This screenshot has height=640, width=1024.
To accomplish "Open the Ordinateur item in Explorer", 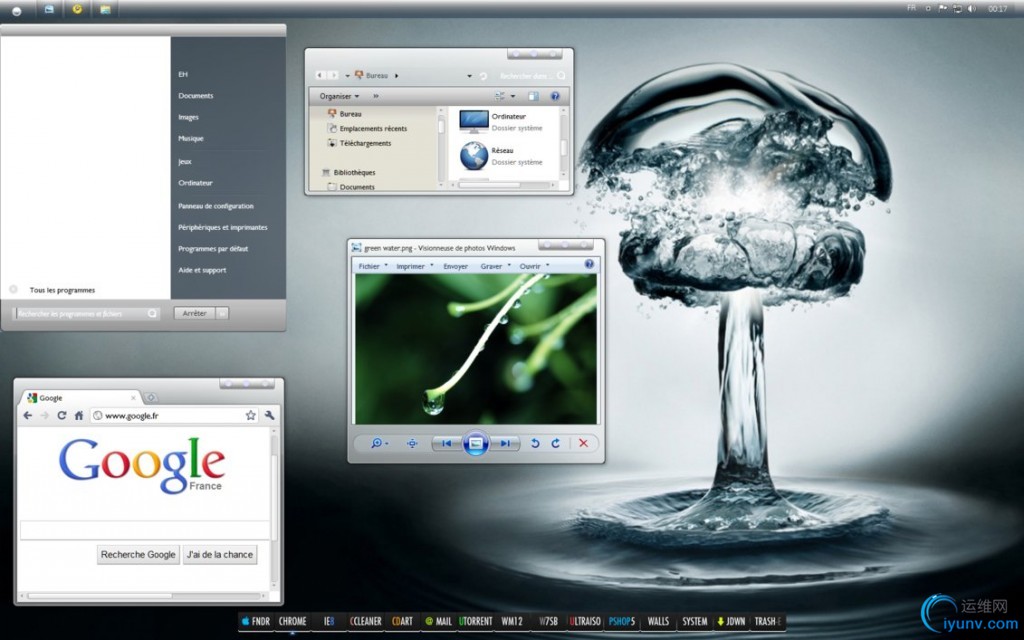I will pyautogui.click(x=501, y=121).
